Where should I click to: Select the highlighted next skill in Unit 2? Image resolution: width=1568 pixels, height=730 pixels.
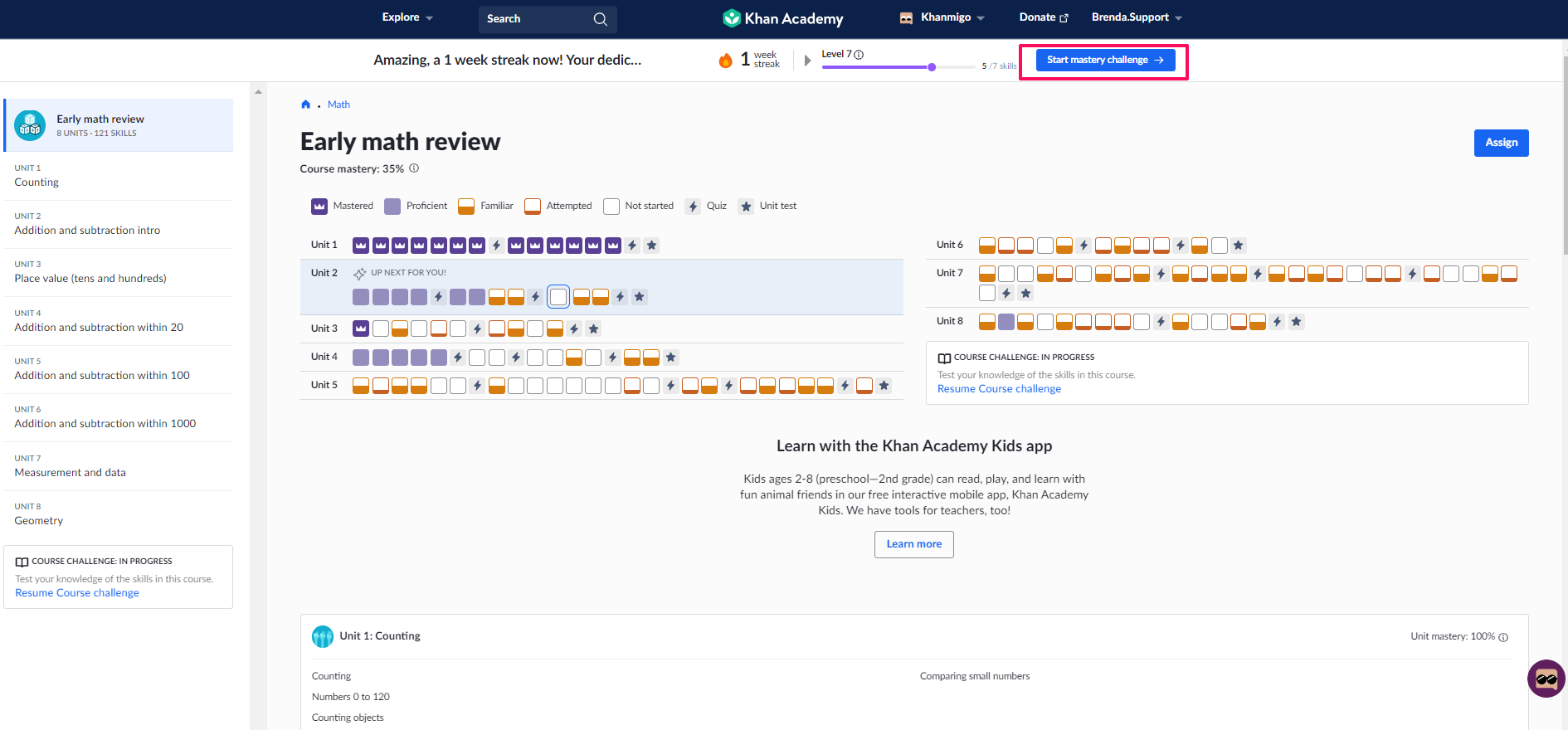point(558,297)
